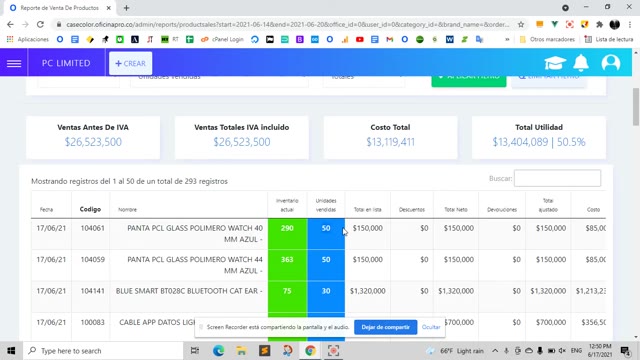Open the cPanel Login bookmark

point(222,40)
